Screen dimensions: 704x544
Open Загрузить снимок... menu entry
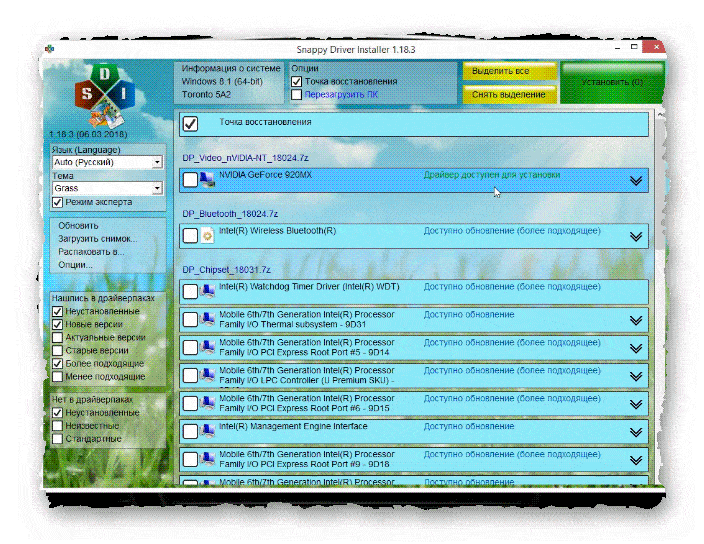tap(98, 239)
